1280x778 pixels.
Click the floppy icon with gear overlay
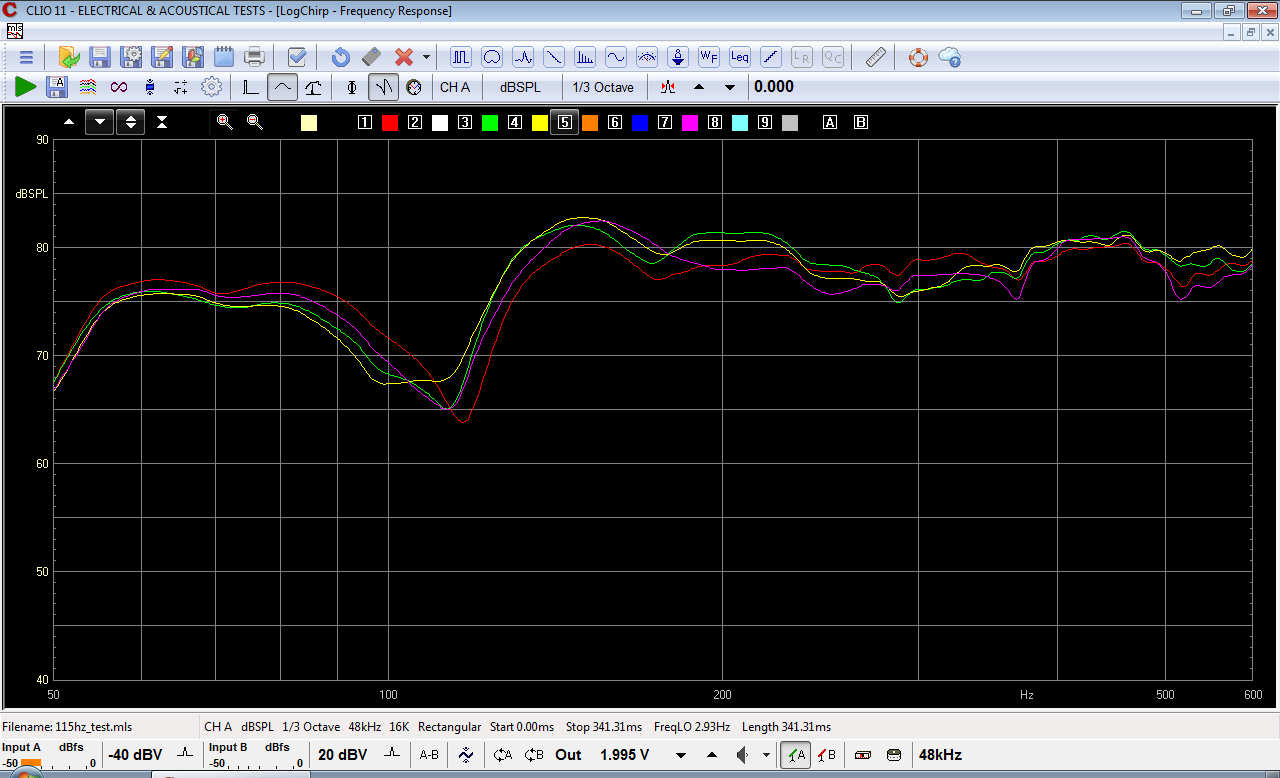tap(131, 57)
